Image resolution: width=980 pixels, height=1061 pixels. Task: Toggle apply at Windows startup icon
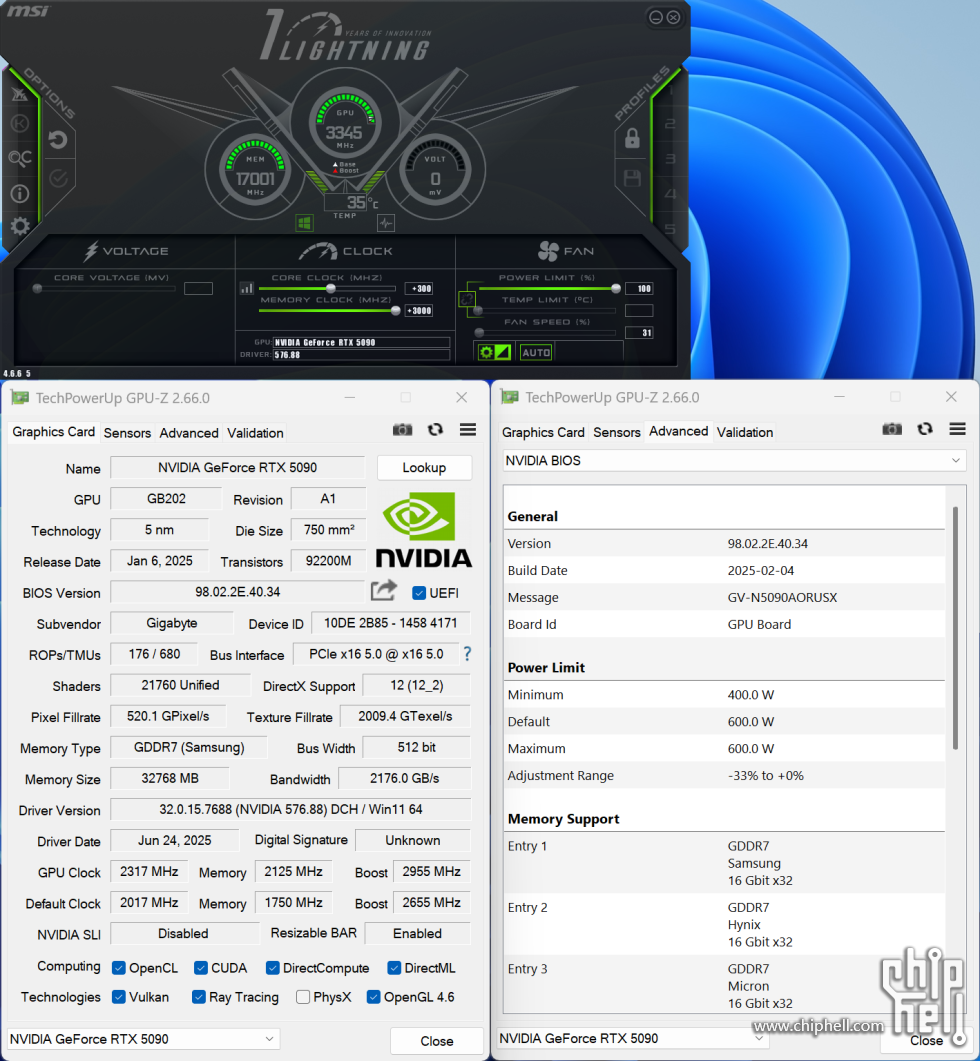click(x=304, y=223)
